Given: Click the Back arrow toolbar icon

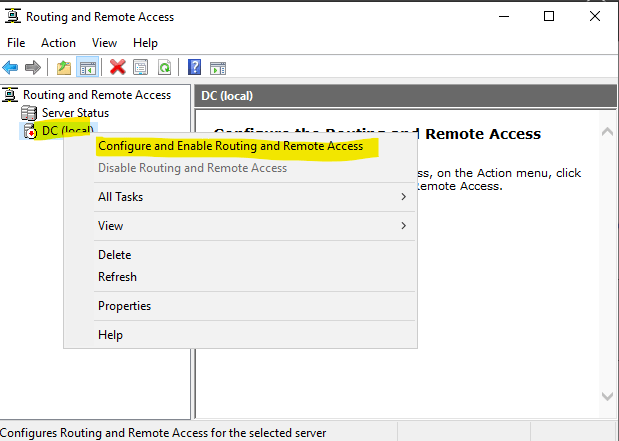Looking at the screenshot, I should point(11,67).
